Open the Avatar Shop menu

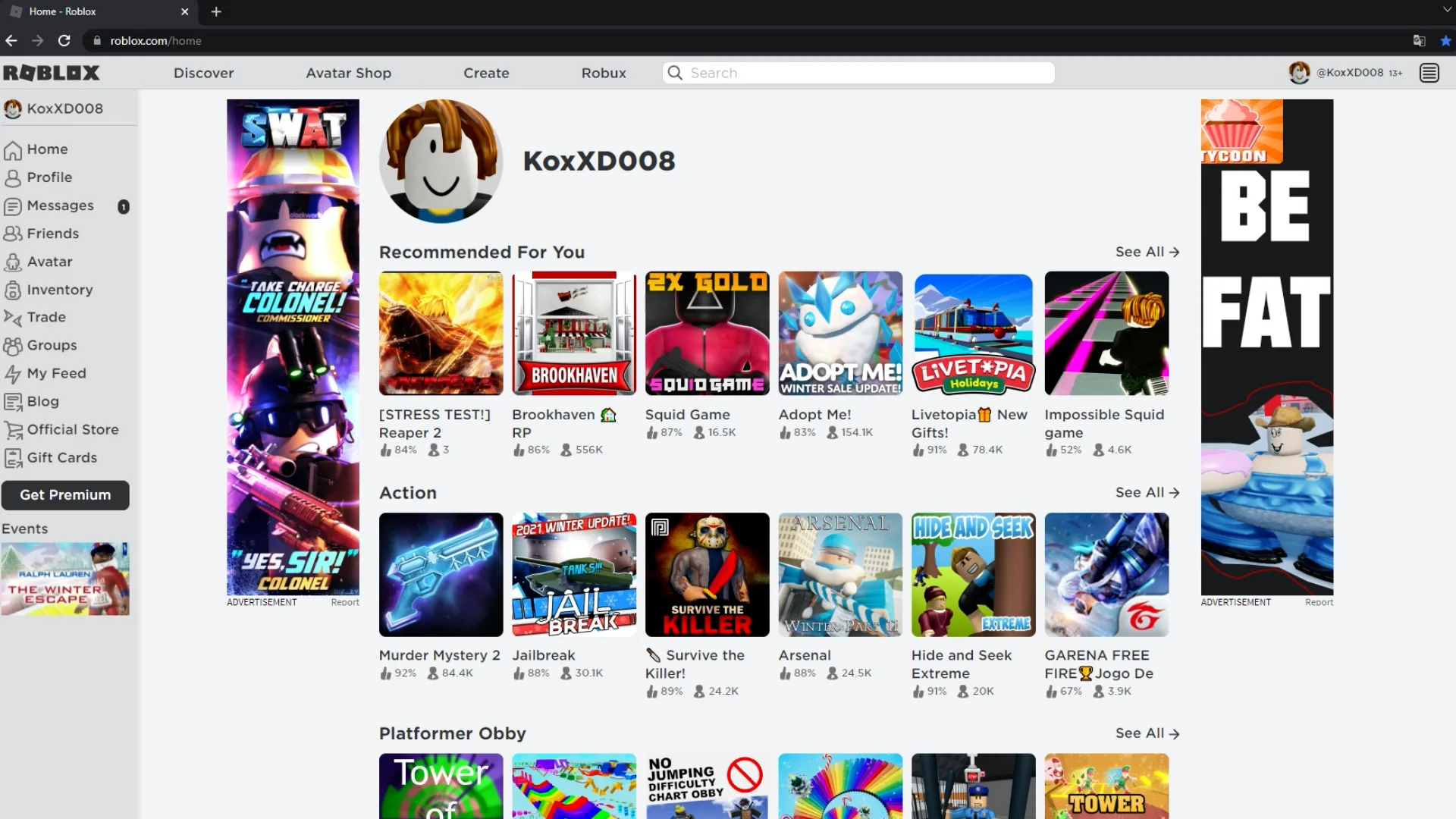pyautogui.click(x=349, y=73)
